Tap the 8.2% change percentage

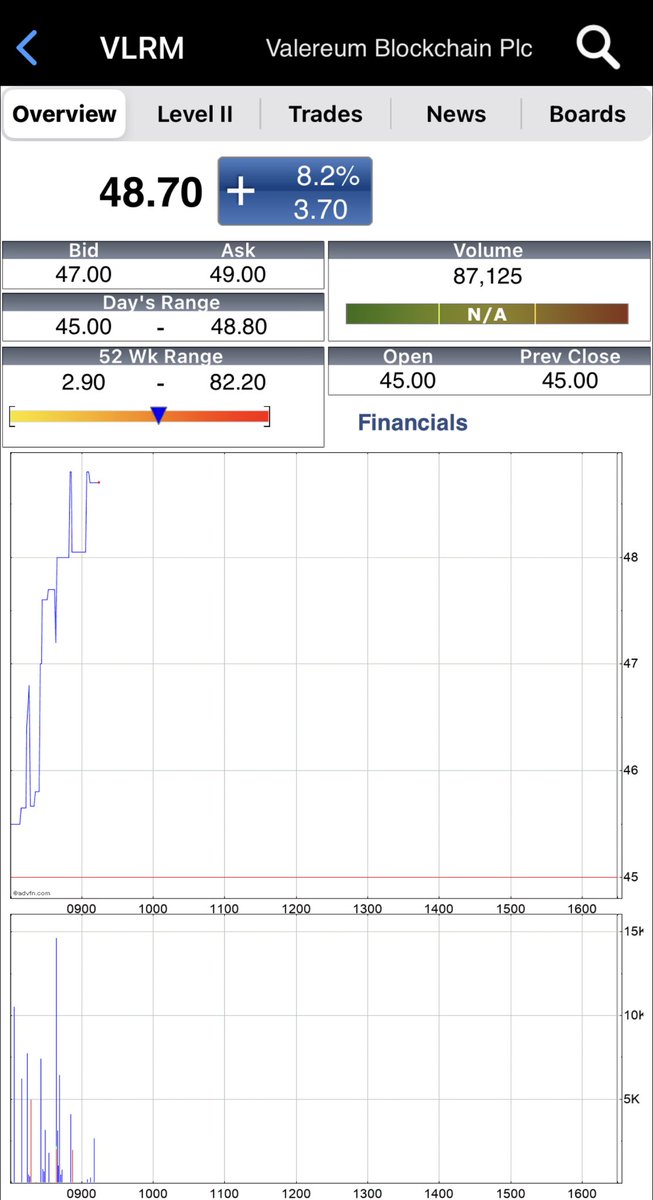328,176
